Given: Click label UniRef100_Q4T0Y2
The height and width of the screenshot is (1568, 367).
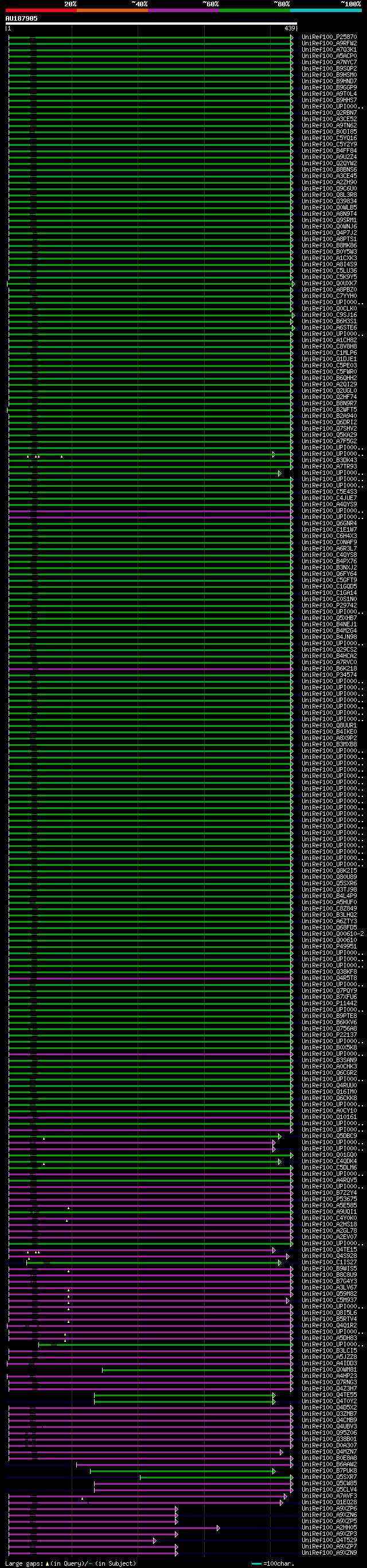Looking at the screenshot, I should pos(329,1401).
